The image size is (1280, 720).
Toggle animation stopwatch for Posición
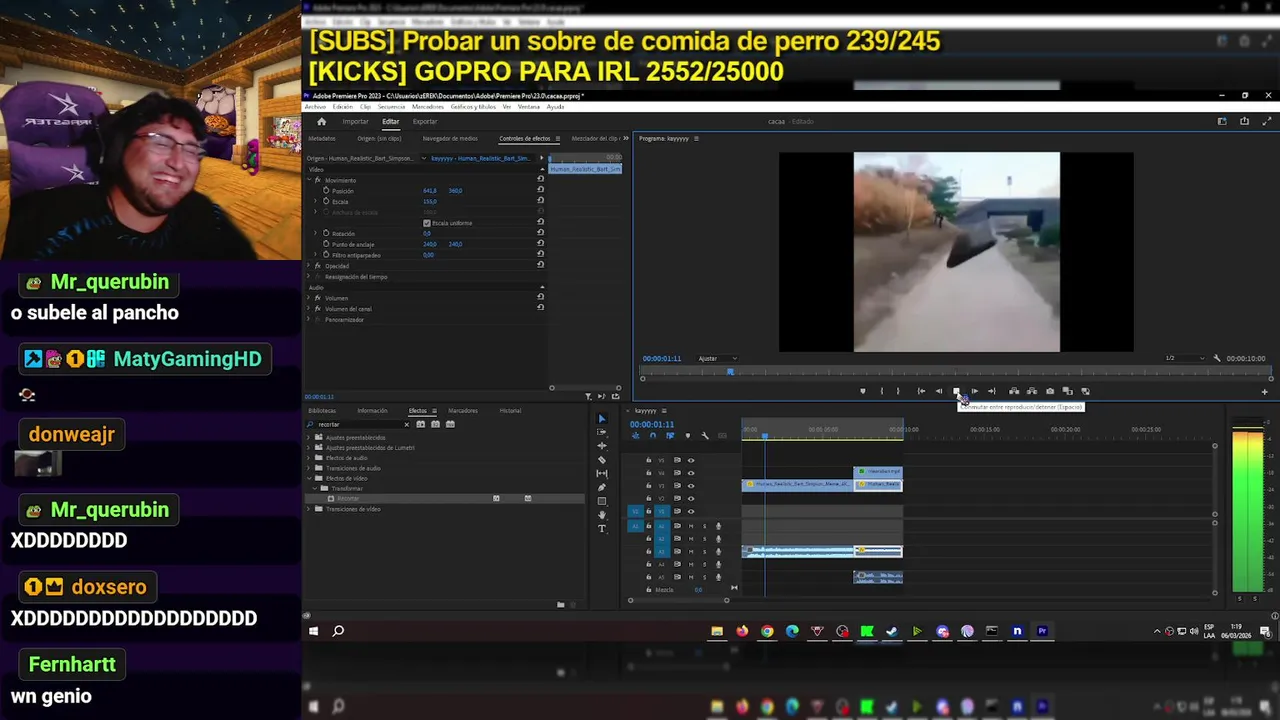(326, 190)
